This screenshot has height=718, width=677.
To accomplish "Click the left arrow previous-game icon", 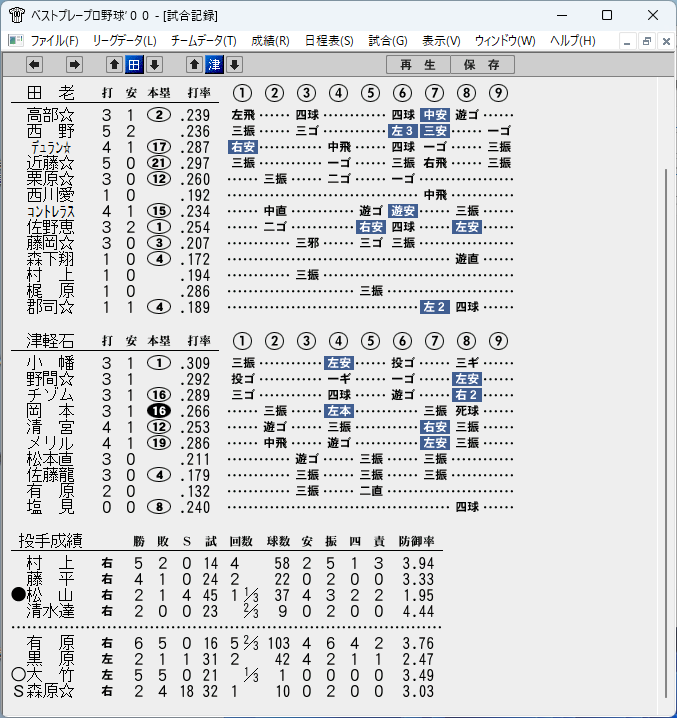I will 34,65.
